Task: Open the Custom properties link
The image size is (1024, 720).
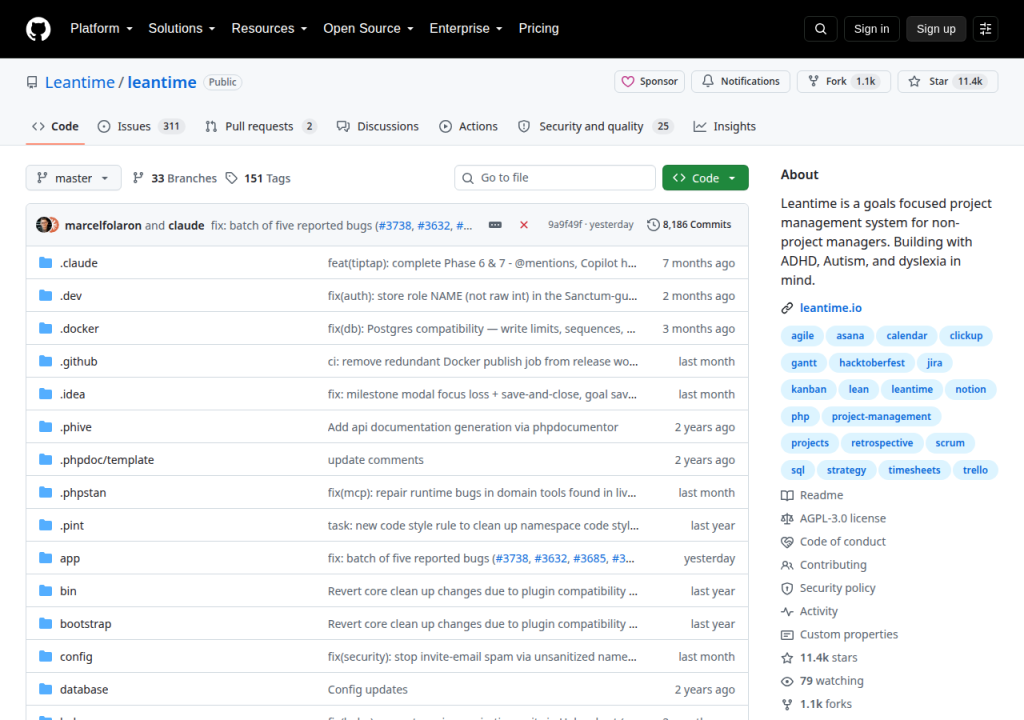Action: [x=849, y=634]
